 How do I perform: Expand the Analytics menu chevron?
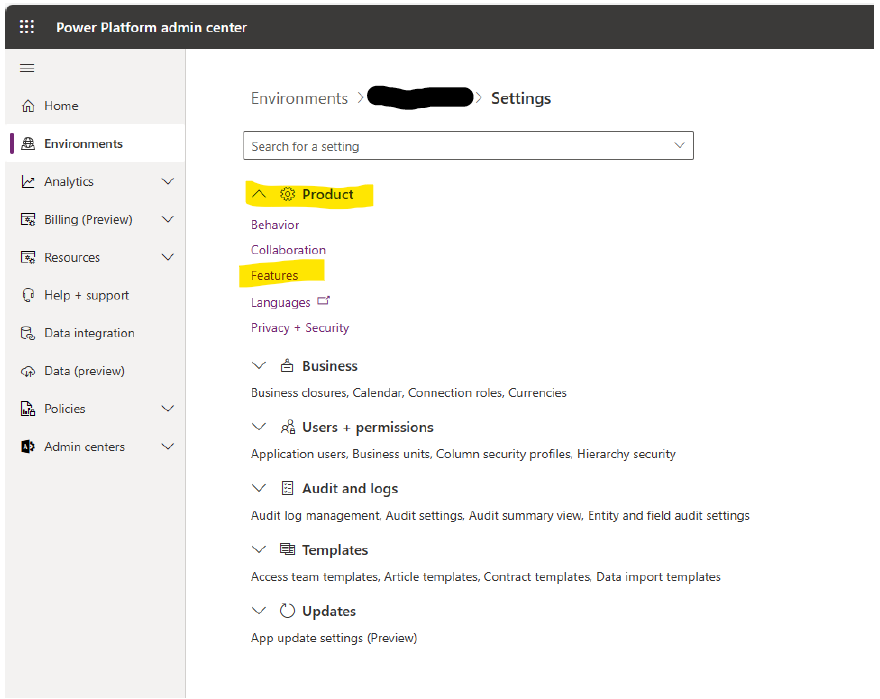pos(167,181)
